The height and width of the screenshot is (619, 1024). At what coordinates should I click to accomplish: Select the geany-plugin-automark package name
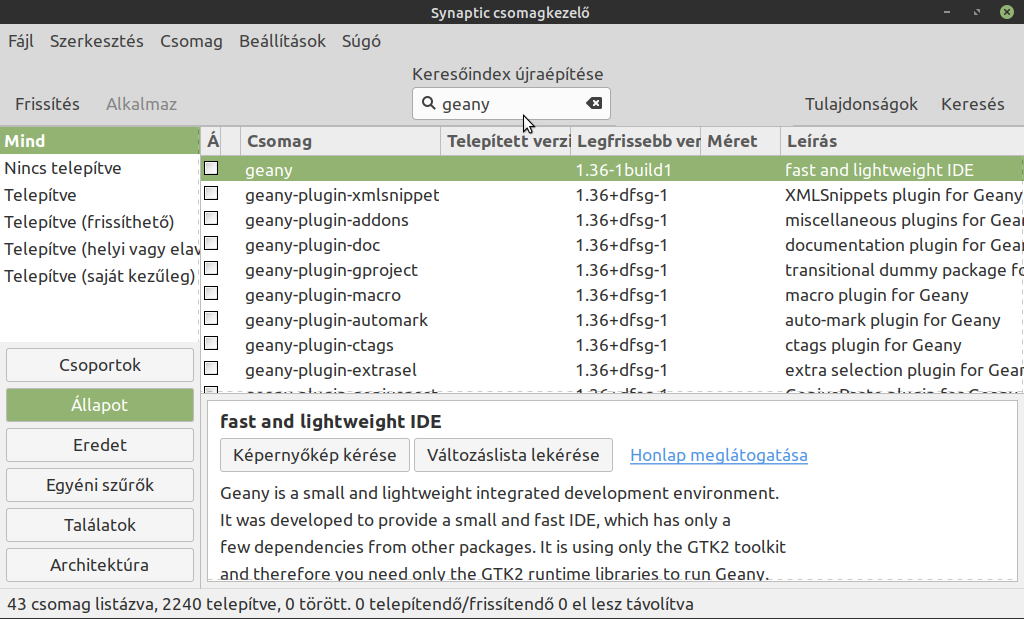click(336, 320)
